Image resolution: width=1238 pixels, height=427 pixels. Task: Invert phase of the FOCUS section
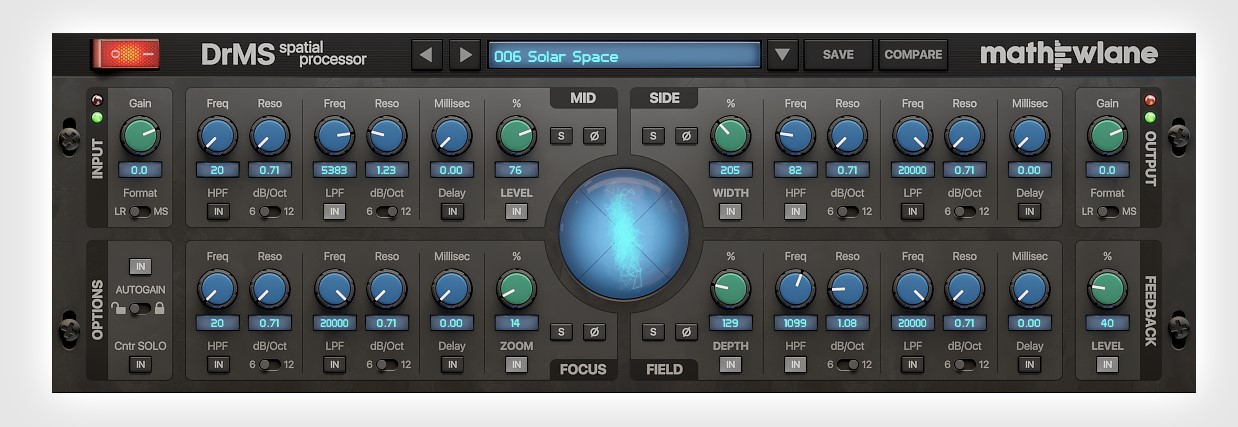(x=593, y=332)
